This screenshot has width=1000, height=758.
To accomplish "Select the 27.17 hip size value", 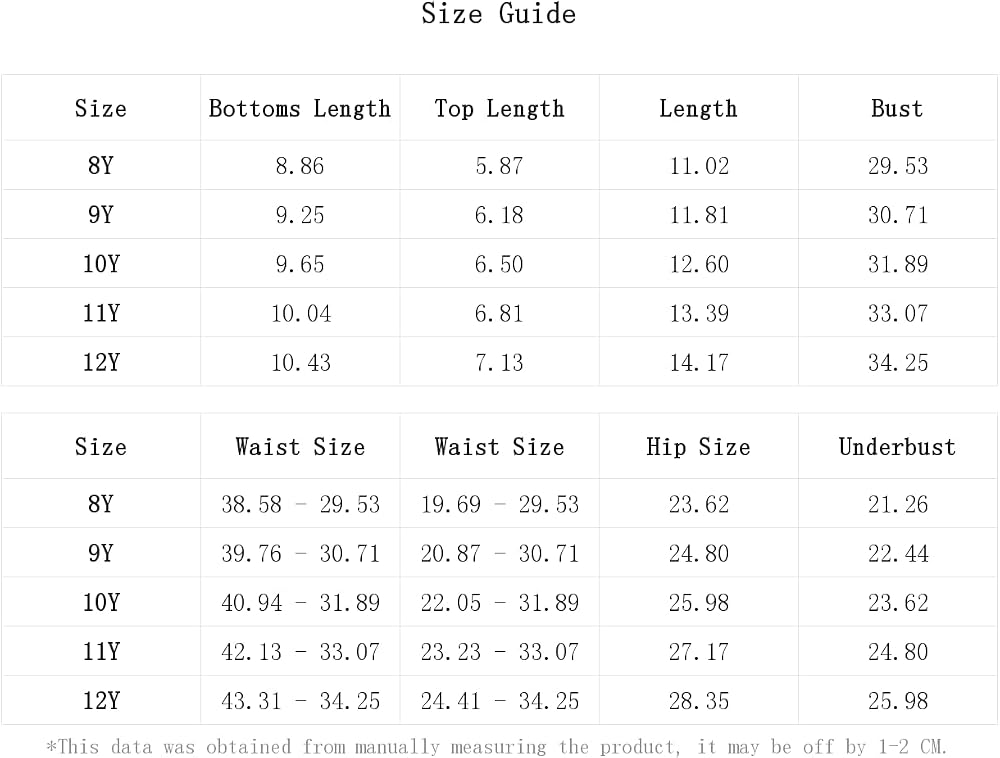I will (x=699, y=652).
